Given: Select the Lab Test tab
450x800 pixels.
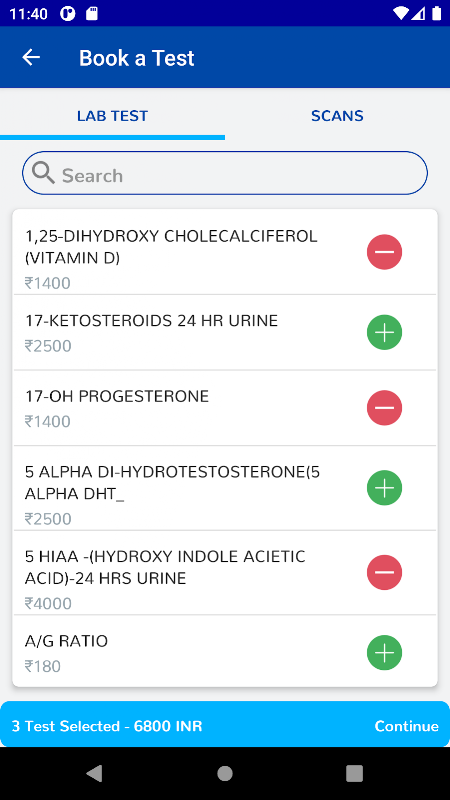Looking at the screenshot, I should pos(112,116).
